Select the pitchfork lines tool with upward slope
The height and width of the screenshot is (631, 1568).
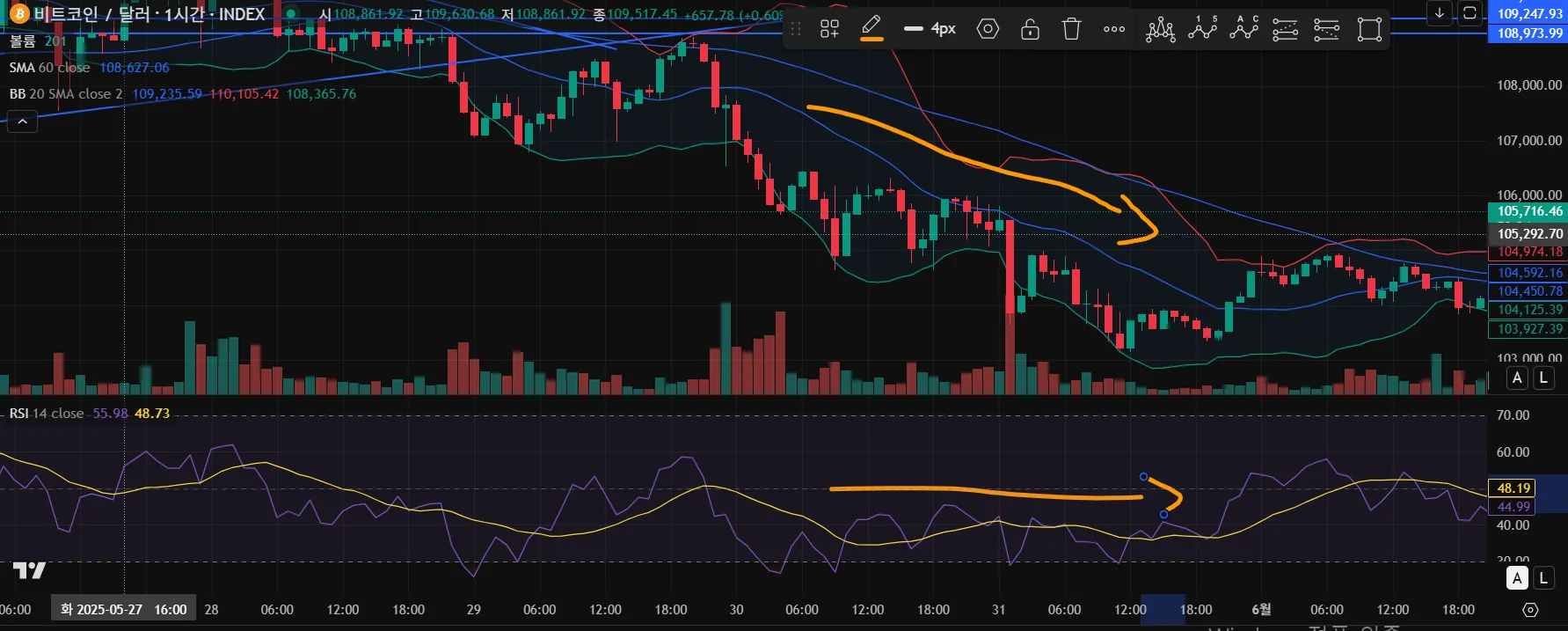click(x=1285, y=30)
